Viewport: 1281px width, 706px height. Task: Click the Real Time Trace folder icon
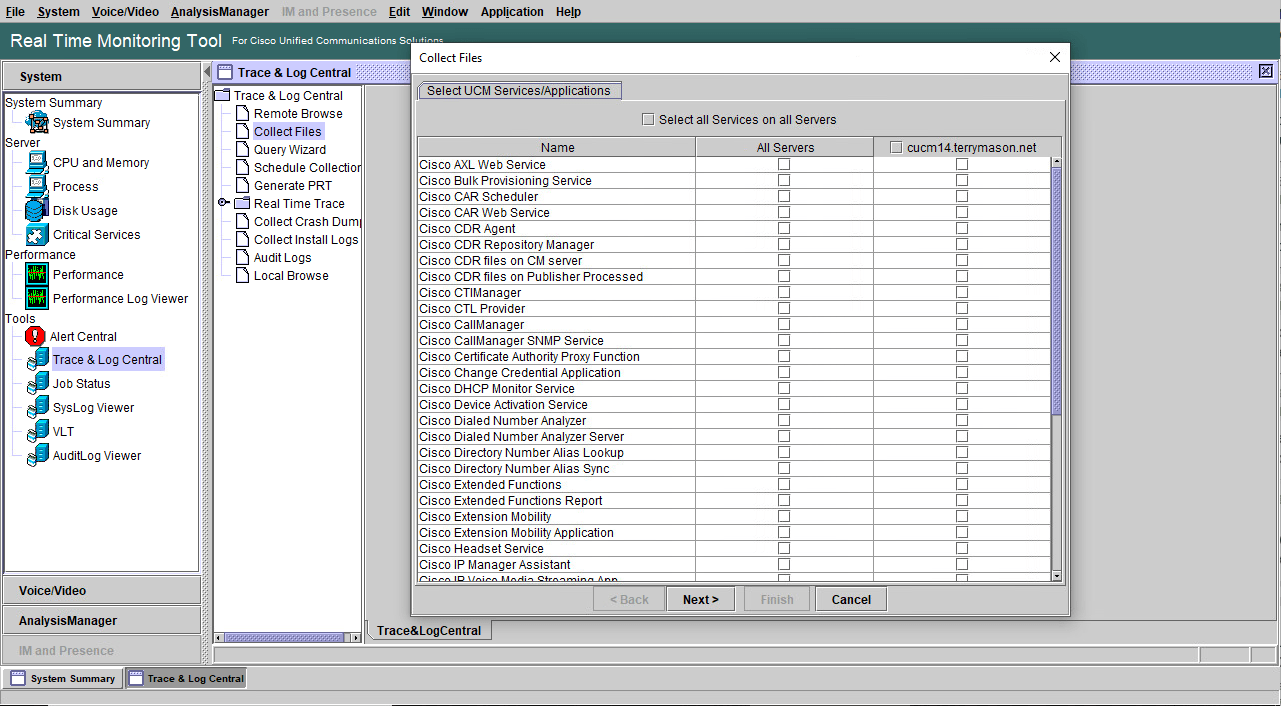tap(242, 204)
